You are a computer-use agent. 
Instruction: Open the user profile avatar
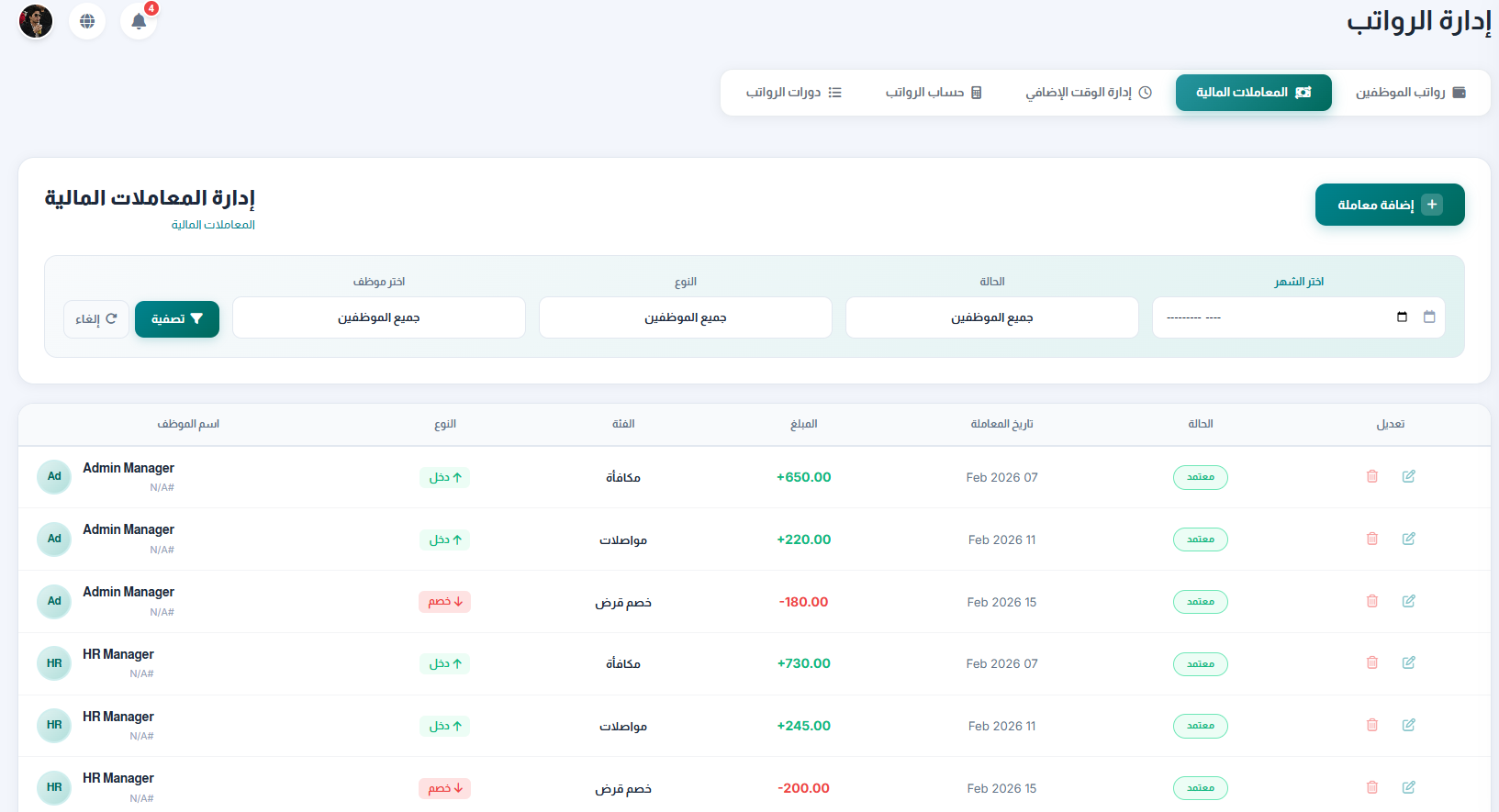[36, 21]
